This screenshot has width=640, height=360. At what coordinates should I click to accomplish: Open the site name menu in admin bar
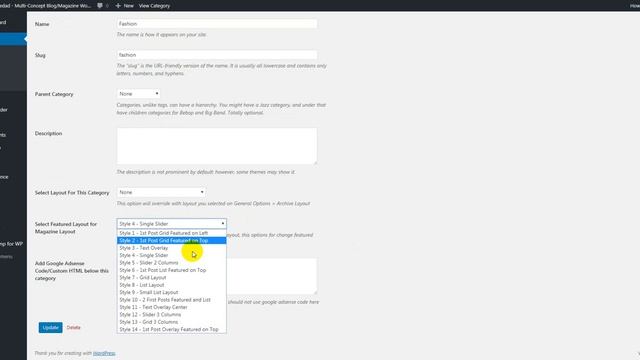[45, 6]
